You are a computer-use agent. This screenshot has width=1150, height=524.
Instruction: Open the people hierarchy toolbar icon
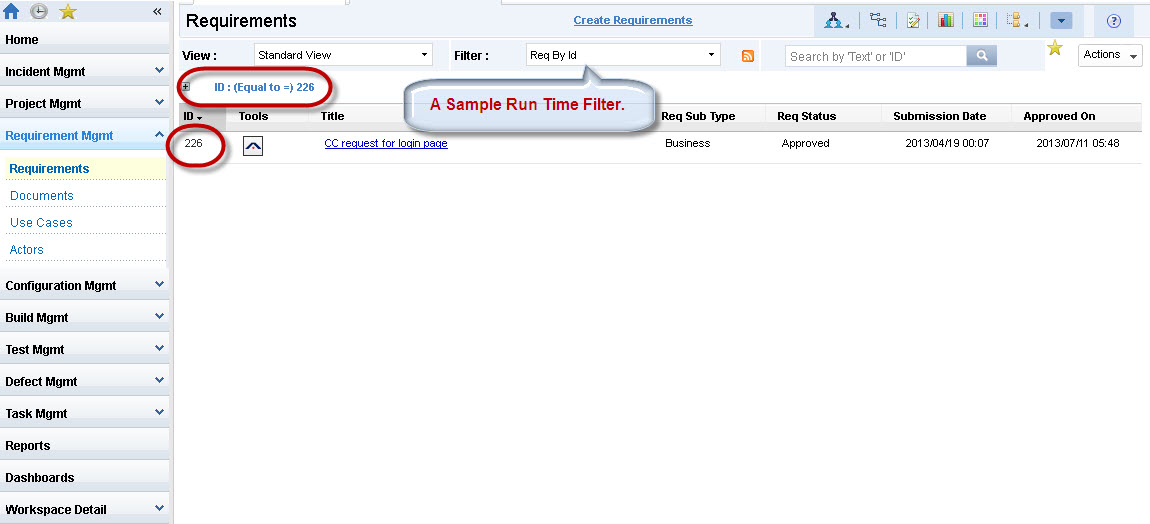click(835, 21)
